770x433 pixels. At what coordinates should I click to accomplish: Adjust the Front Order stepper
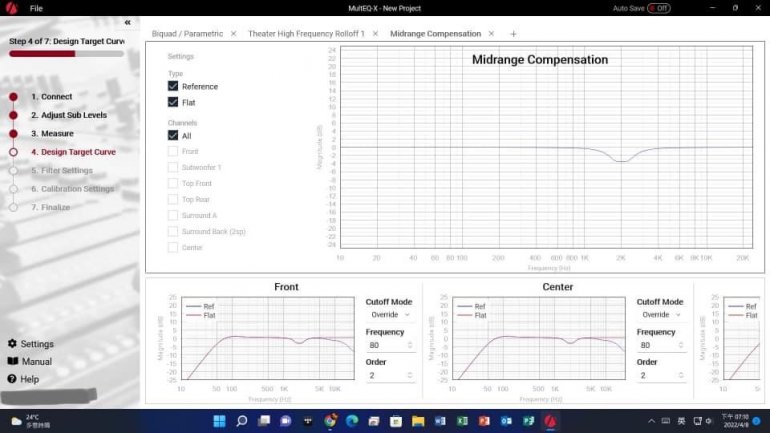coord(408,376)
